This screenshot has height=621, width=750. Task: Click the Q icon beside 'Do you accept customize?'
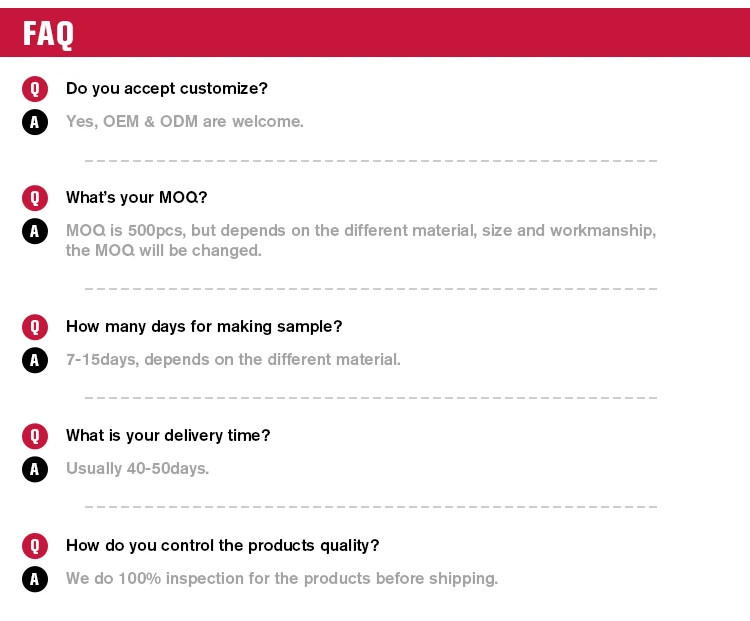(x=35, y=89)
